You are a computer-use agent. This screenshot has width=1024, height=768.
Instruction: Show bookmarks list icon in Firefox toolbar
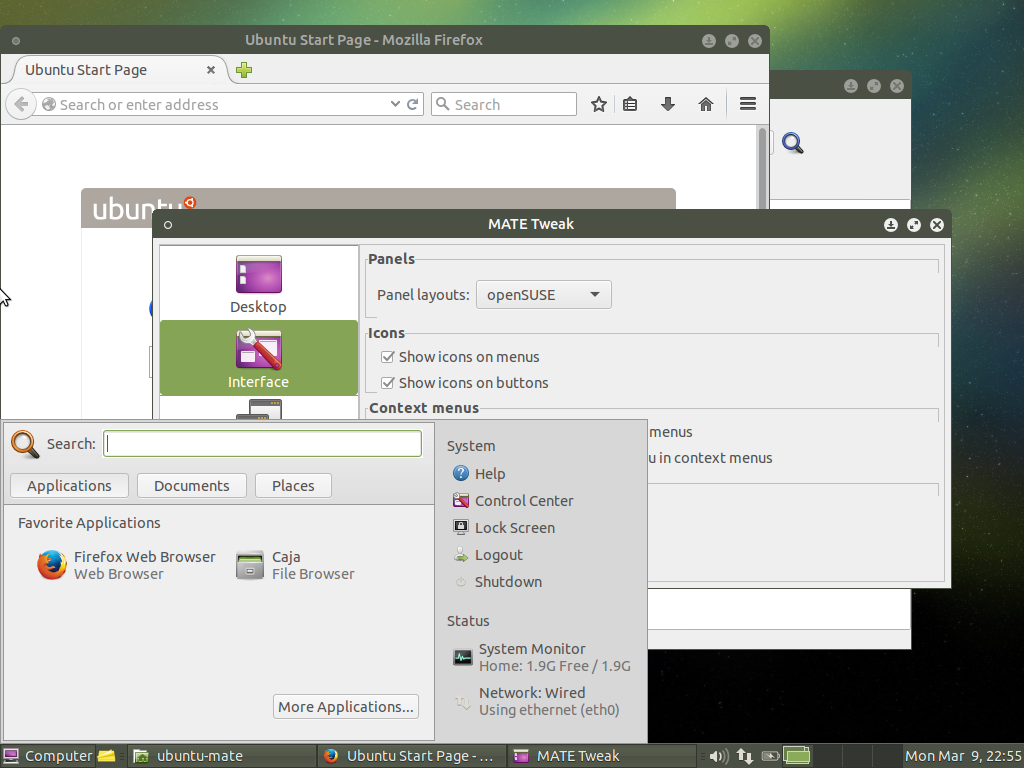630,104
